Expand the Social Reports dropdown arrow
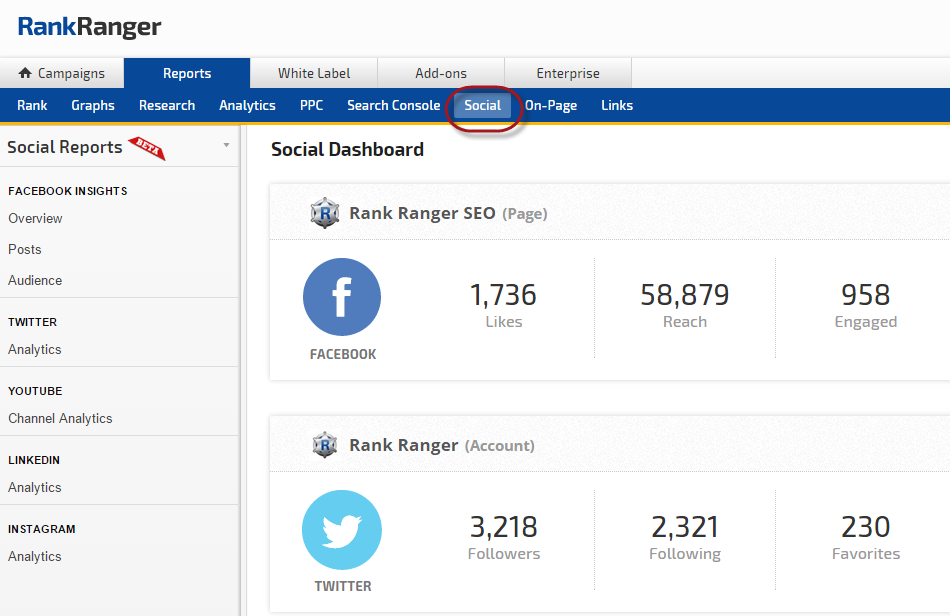This screenshot has height=616, width=950. point(226,146)
